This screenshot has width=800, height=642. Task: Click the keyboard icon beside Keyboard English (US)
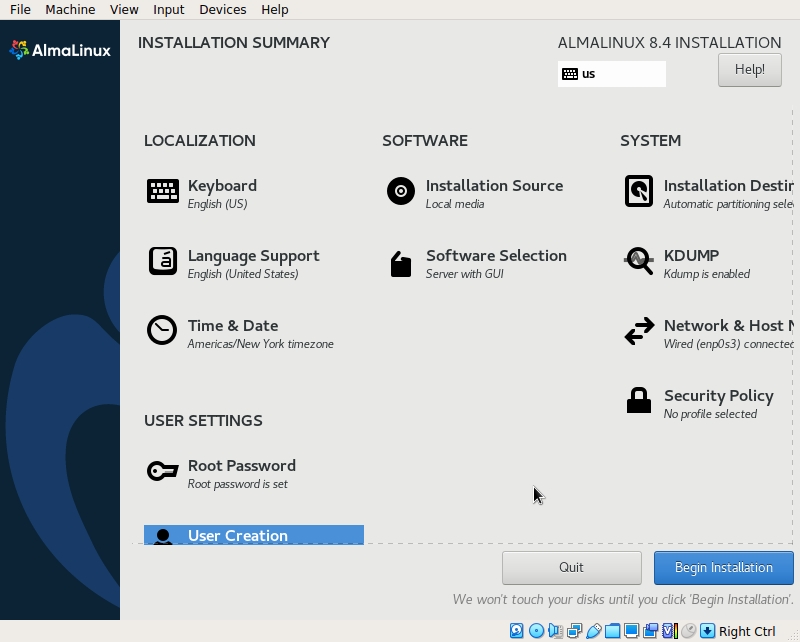163,191
